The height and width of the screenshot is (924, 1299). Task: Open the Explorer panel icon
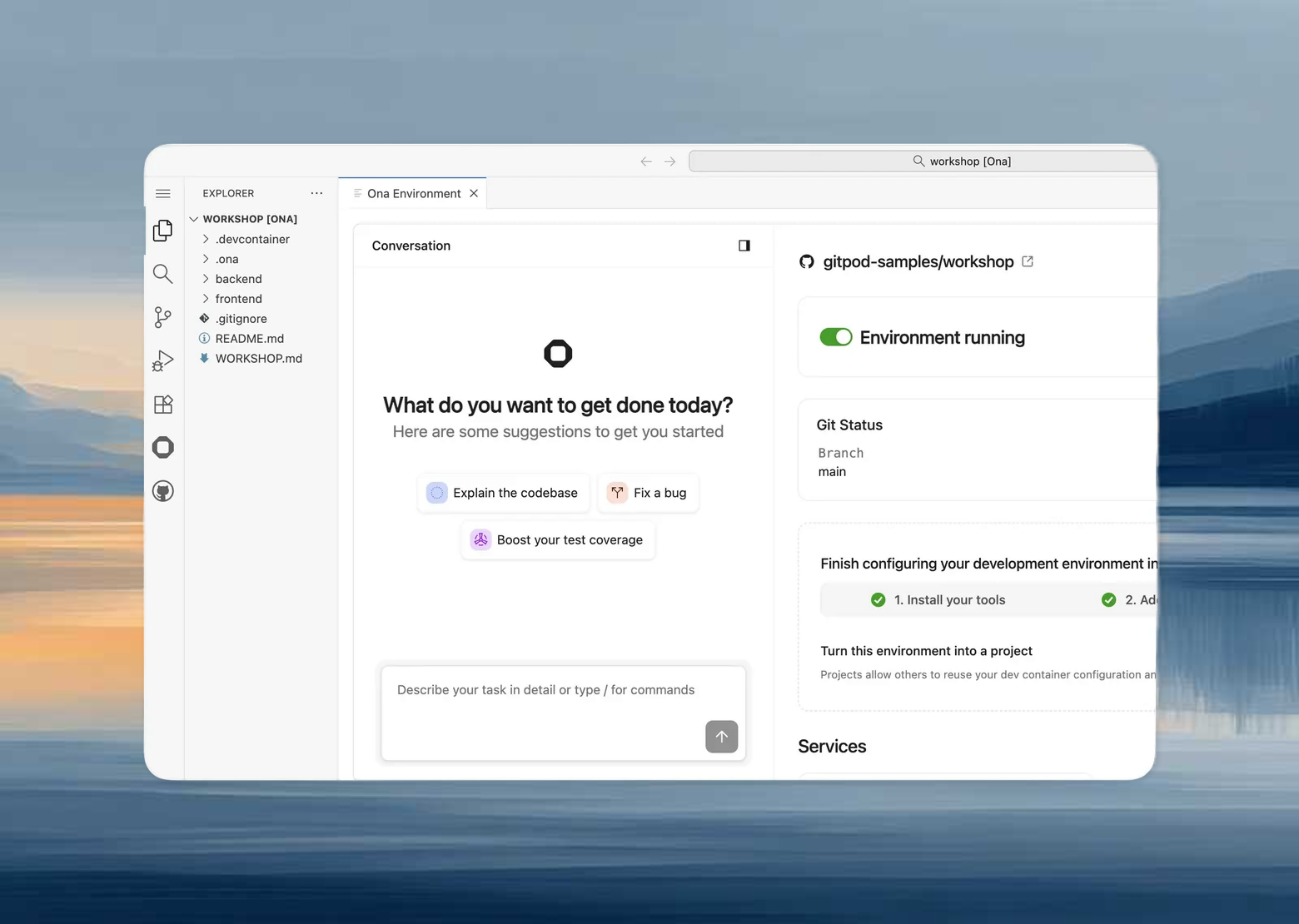tap(162, 230)
